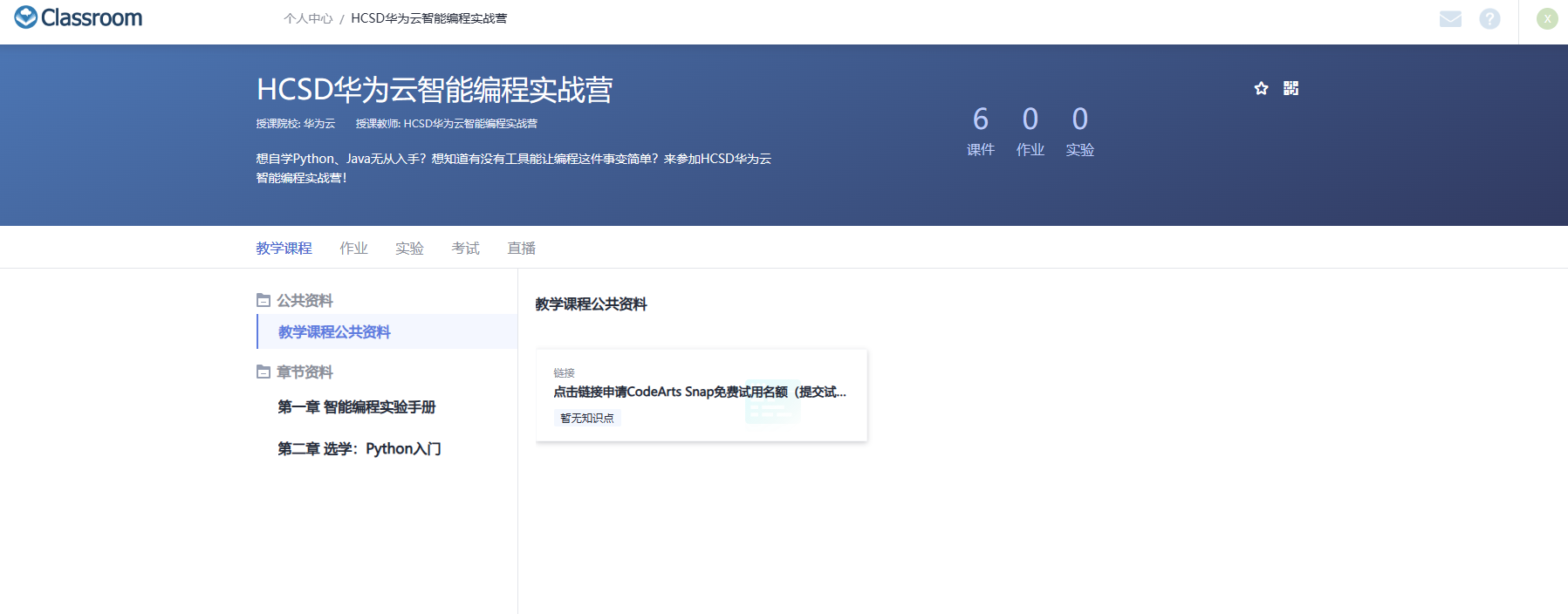Image resolution: width=1568 pixels, height=614 pixels.
Task: Open 第二章 选学：Python入门
Action: 359,449
